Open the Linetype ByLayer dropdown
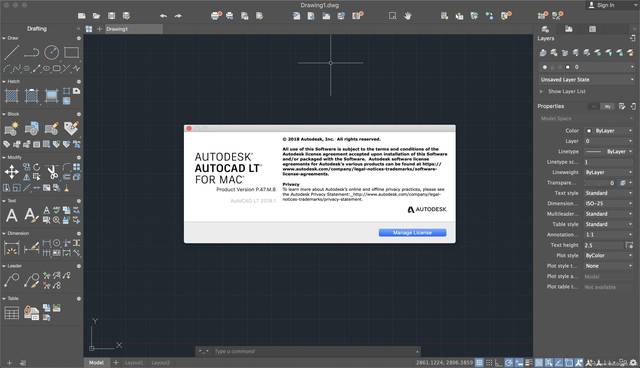Screen dimensions: 640x368 609,151
